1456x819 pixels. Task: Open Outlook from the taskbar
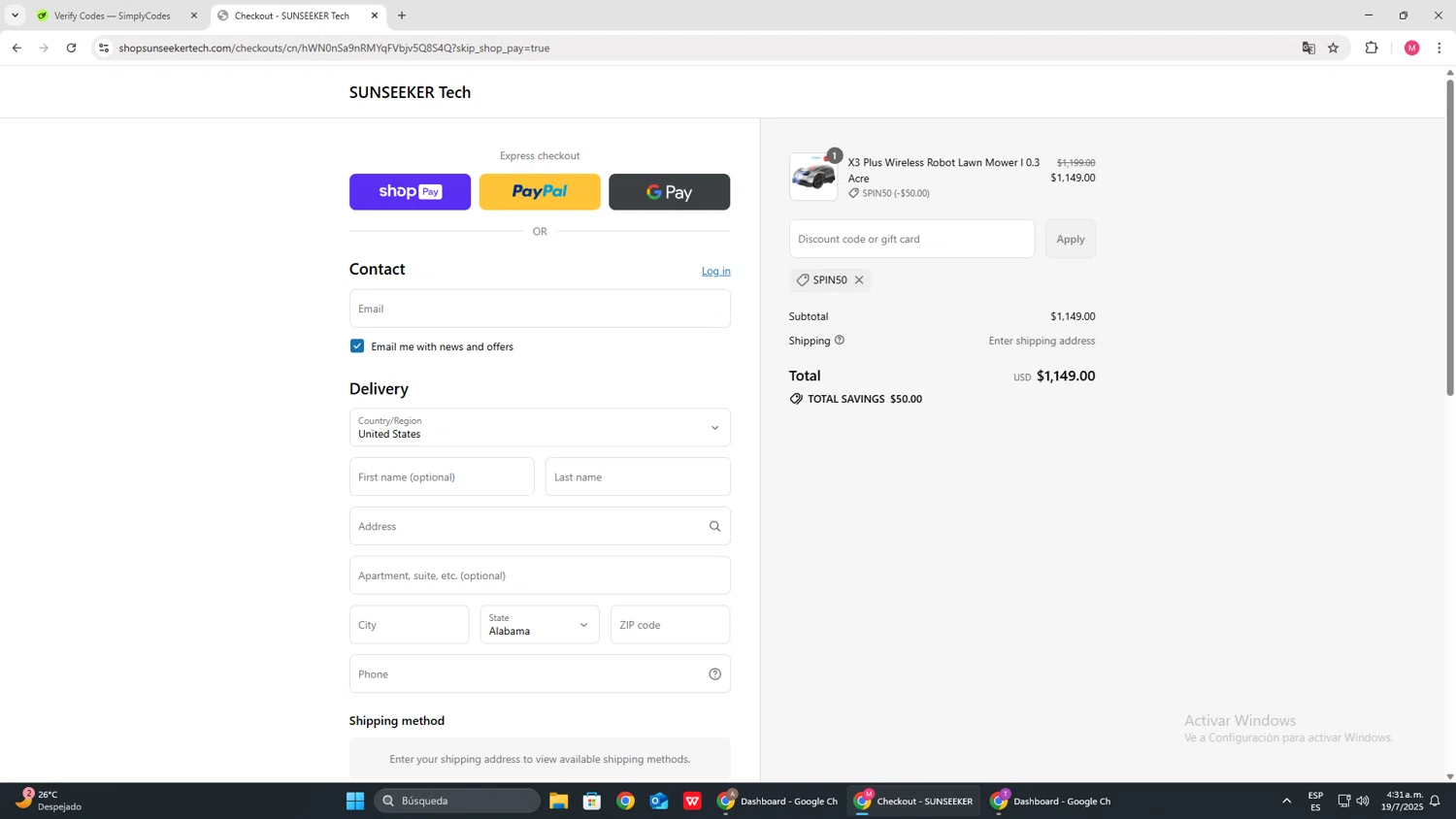tap(659, 802)
